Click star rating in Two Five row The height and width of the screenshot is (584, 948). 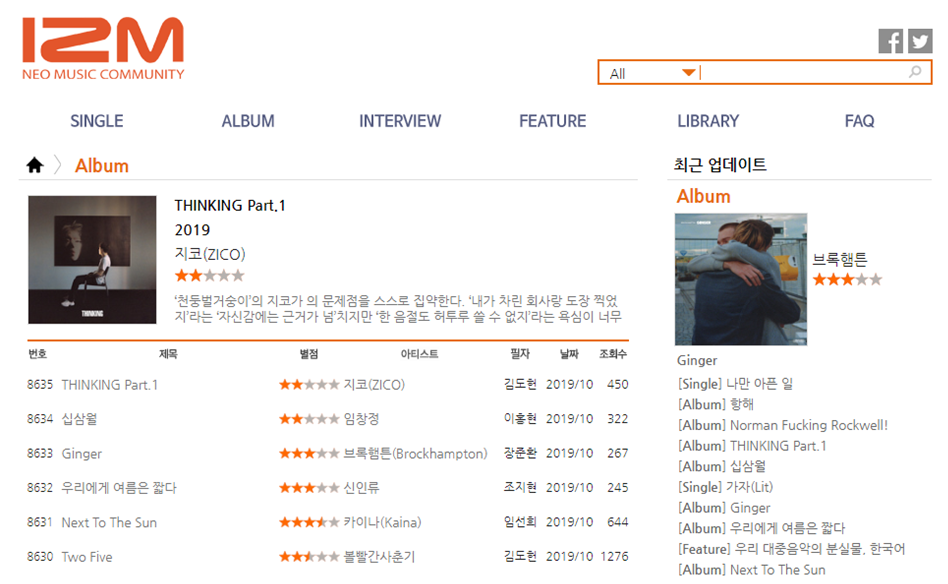(x=309, y=557)
